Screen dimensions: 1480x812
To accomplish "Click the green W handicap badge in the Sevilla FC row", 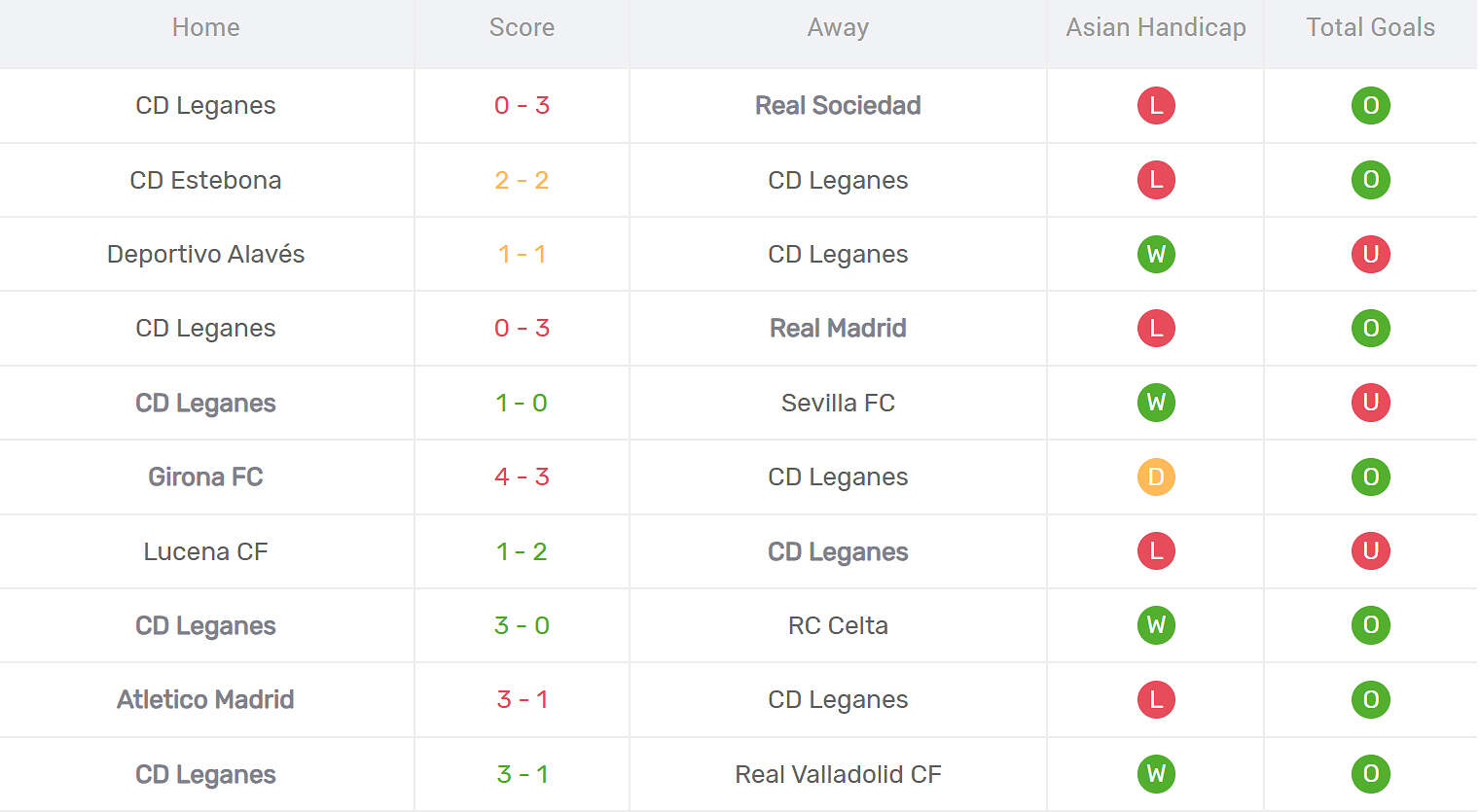I will pos(1156,403).
